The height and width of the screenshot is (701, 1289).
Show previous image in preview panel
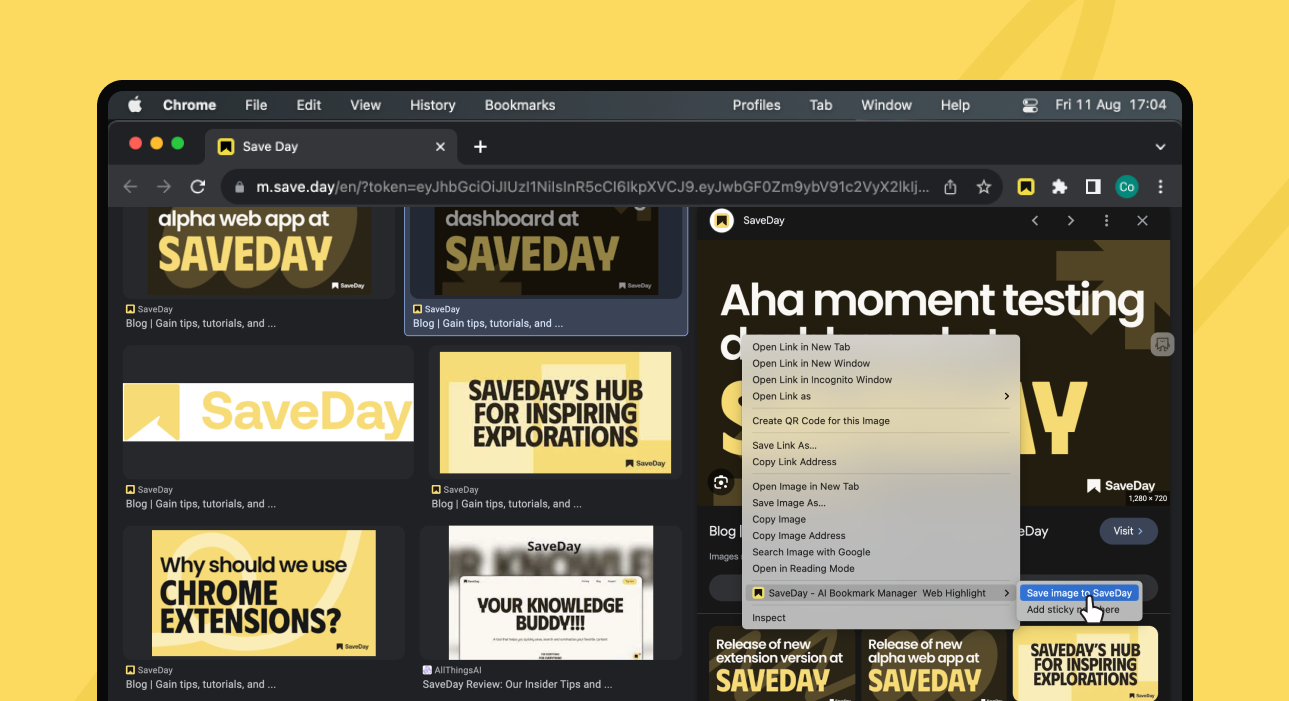(x=1035, y=220)
